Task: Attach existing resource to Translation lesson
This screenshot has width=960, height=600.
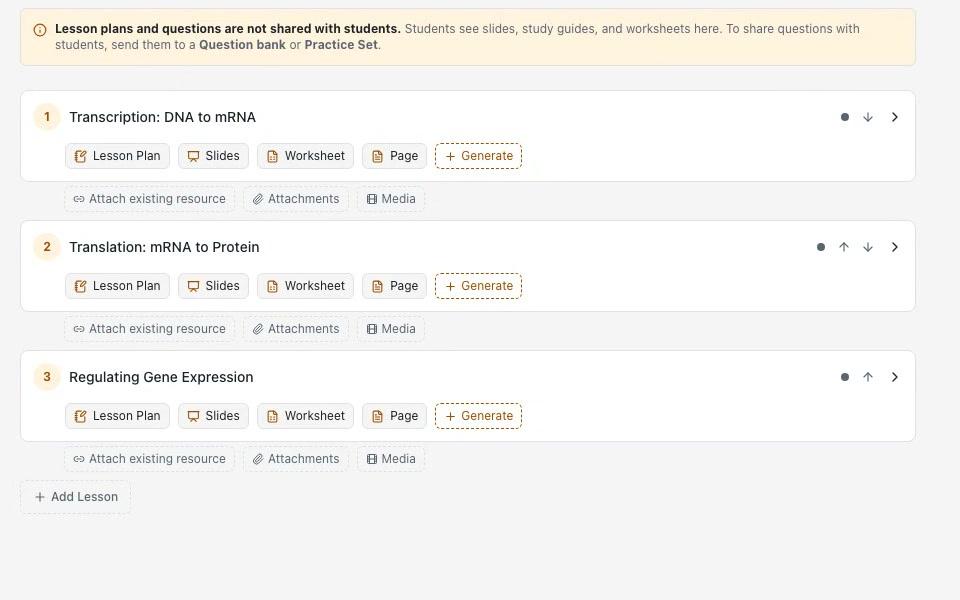Action: 150,329
